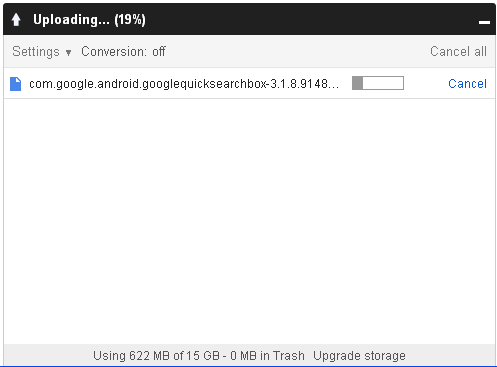Viewport: 497px width, 367px height.
Task: Minimize the upload panel
Action: (484, 22)
